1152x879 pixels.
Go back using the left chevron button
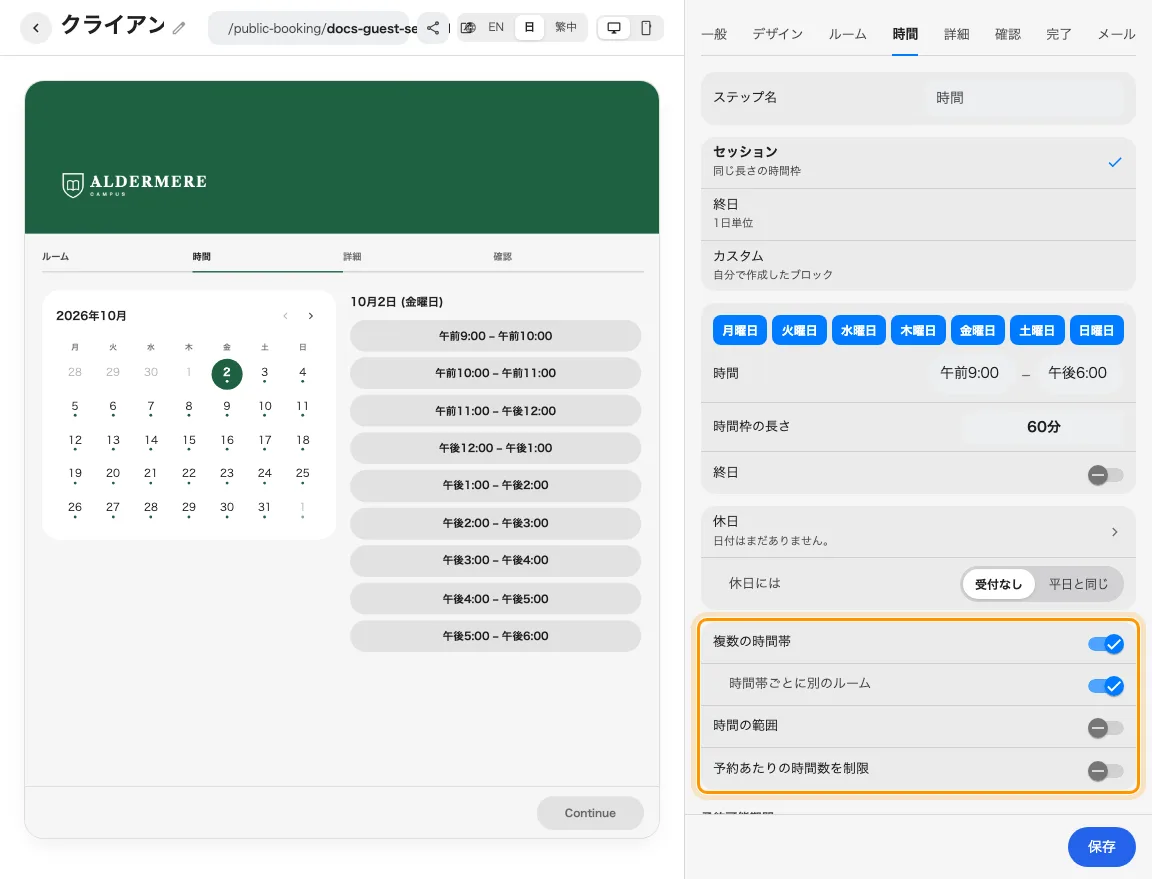pos(35,29)
